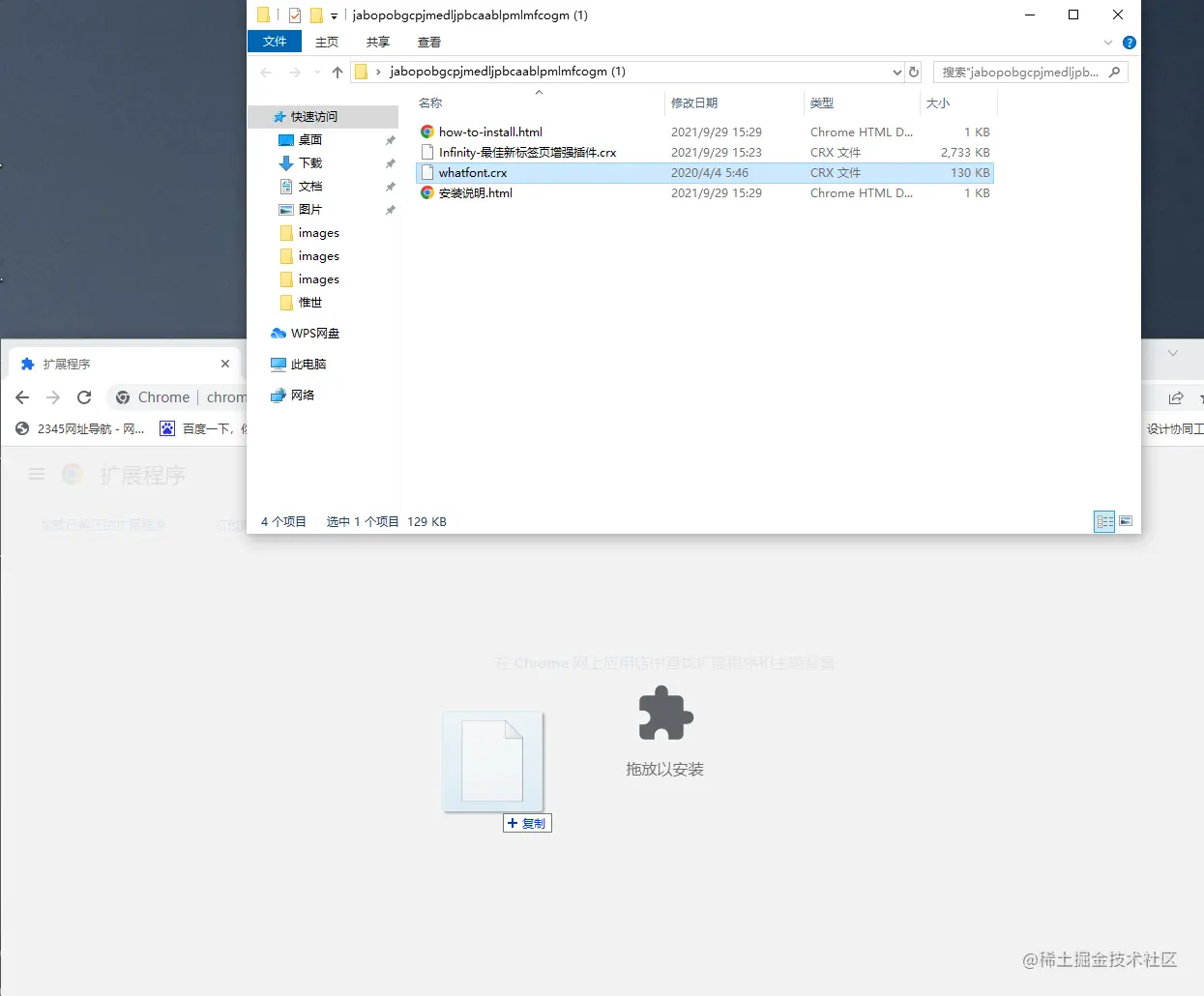Open Explorer help question-mark icon

click(x=1129, y=43)
